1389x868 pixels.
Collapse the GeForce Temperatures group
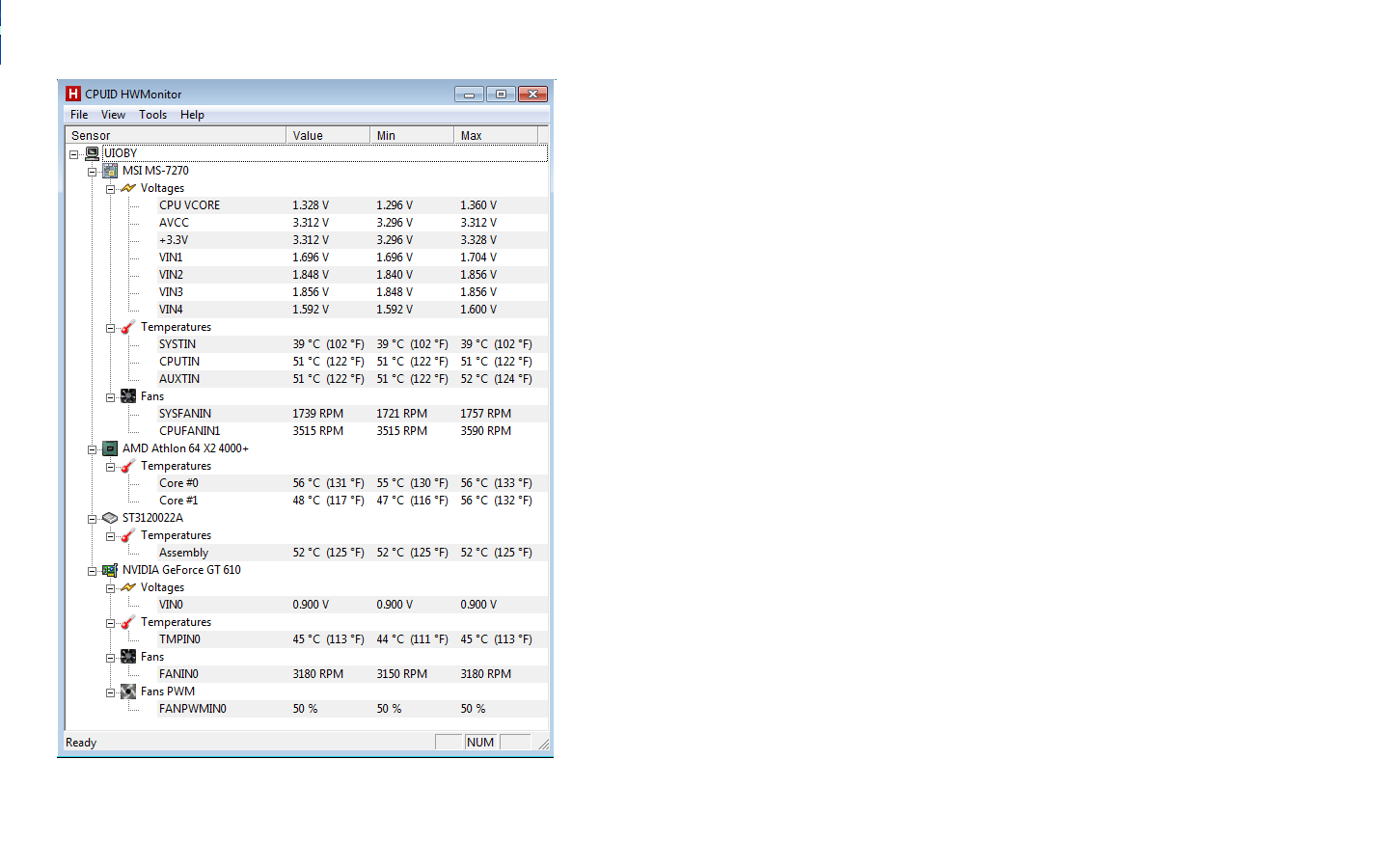tap(110, 623)
